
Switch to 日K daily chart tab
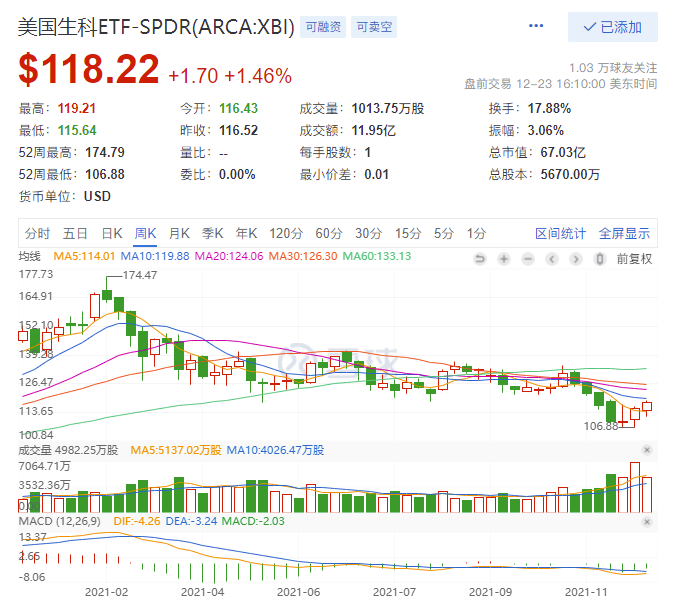click(112, 234)
